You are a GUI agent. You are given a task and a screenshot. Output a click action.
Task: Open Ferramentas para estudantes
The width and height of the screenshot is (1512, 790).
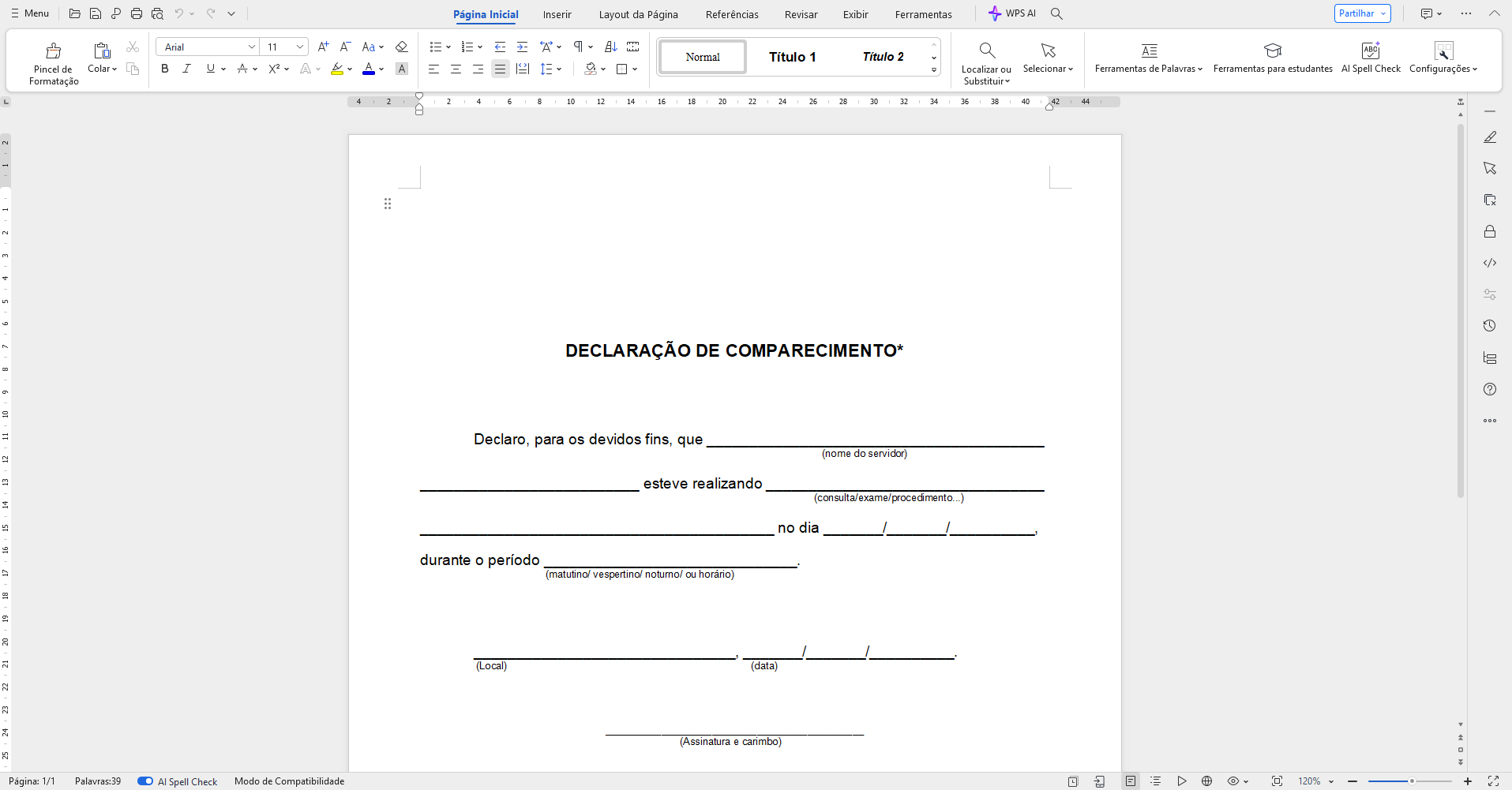coord(1273,58)
